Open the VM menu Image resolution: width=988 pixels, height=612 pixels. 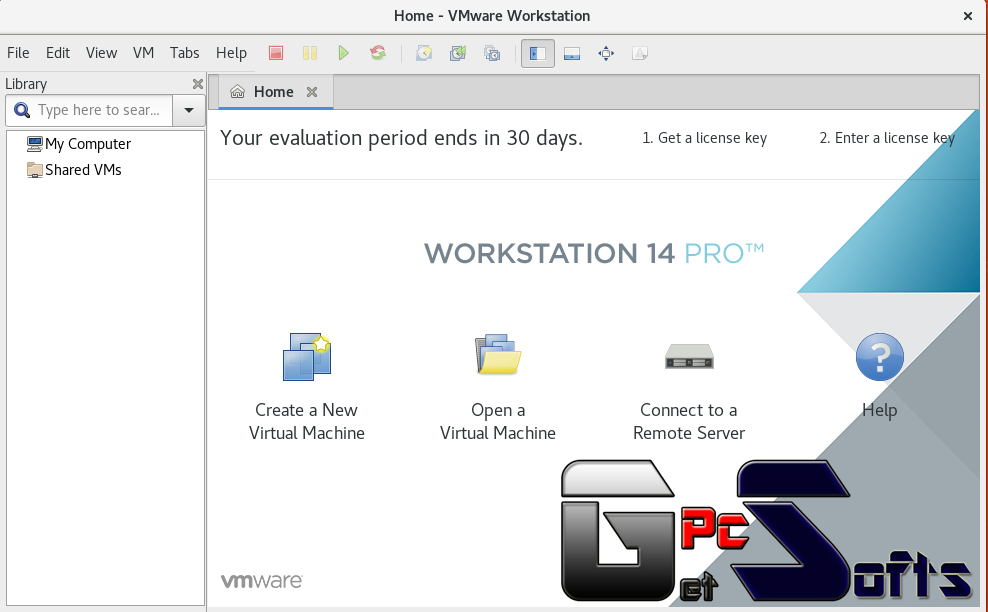click(x=143, y=53)
